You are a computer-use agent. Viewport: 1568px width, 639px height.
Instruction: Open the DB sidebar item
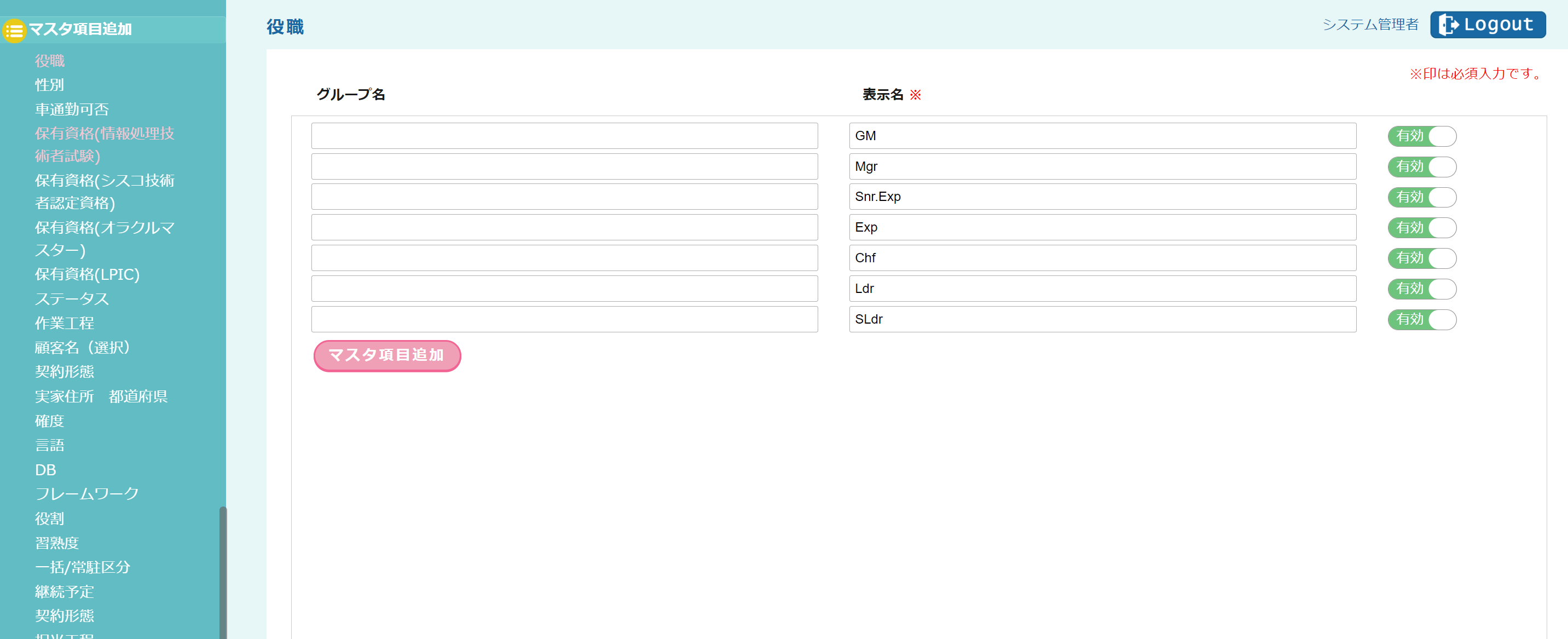click(x=45, y=470)
